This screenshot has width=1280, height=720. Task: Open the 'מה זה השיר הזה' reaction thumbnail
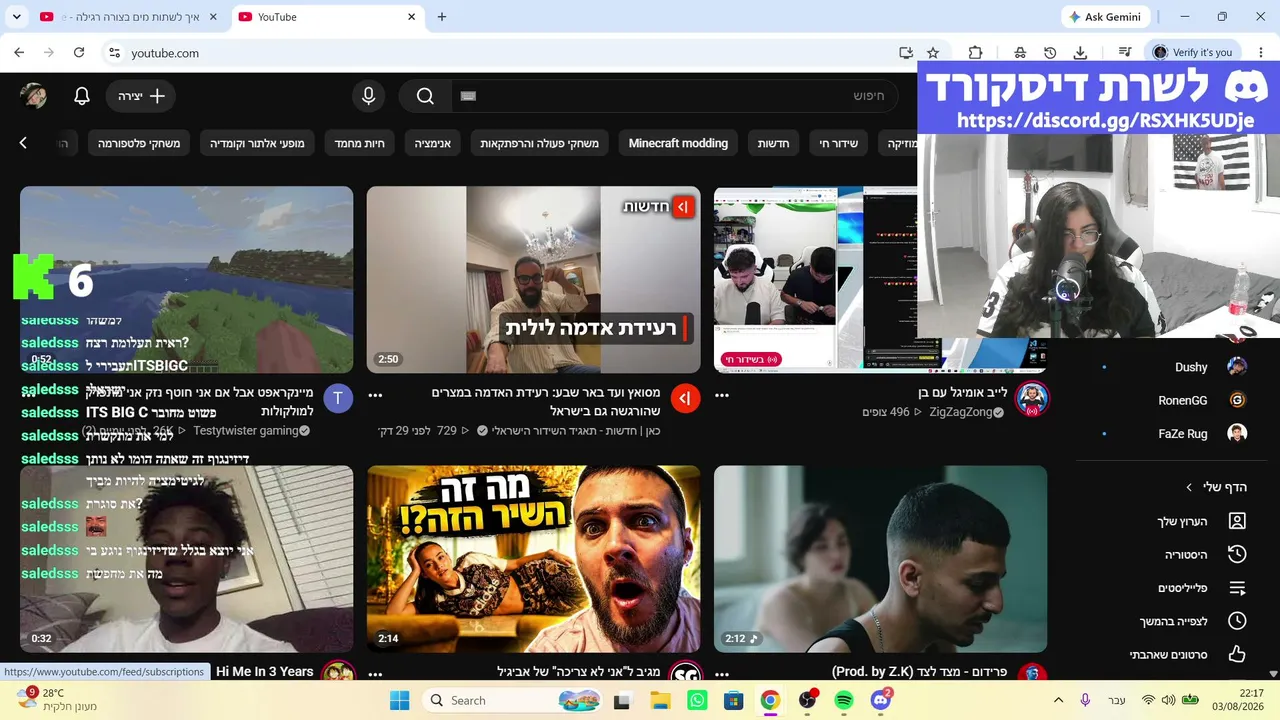[534, 559]
